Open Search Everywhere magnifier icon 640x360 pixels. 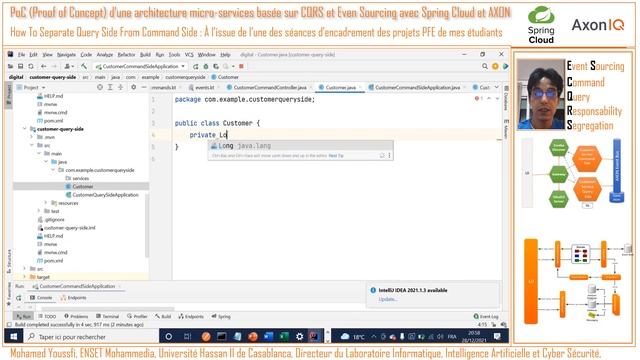[x=484, y=66]
